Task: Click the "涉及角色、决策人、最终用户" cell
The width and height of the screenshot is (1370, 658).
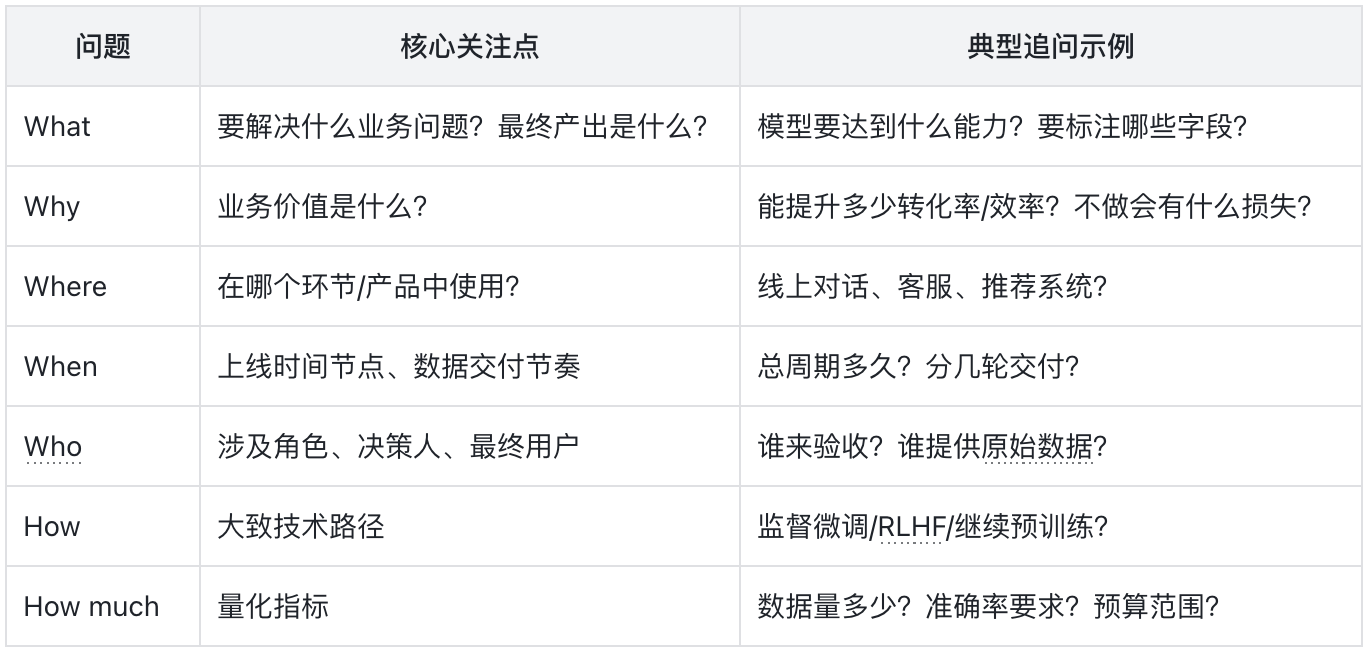Action: (x=398, y=447)
